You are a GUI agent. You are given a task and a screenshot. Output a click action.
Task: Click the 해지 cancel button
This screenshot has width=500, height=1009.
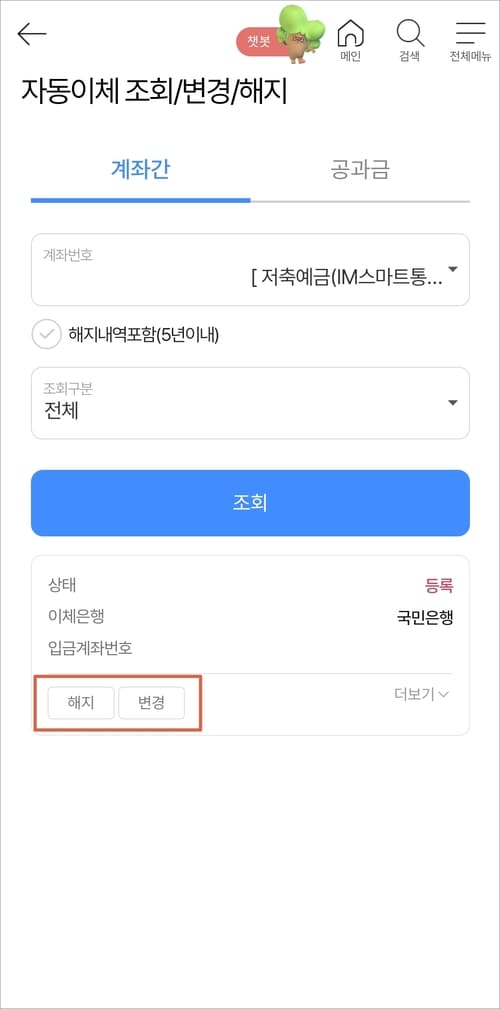(81, 703)
